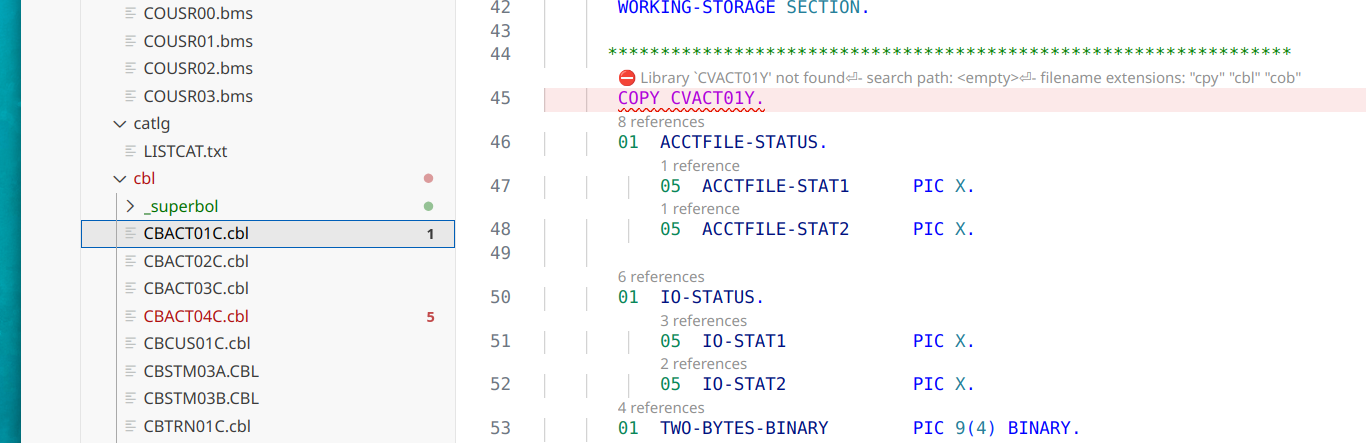Viewport: 1366px width, 443px height.
Task: Click the file icon beside CBACT04C.cbl
Action: [131, 316]
